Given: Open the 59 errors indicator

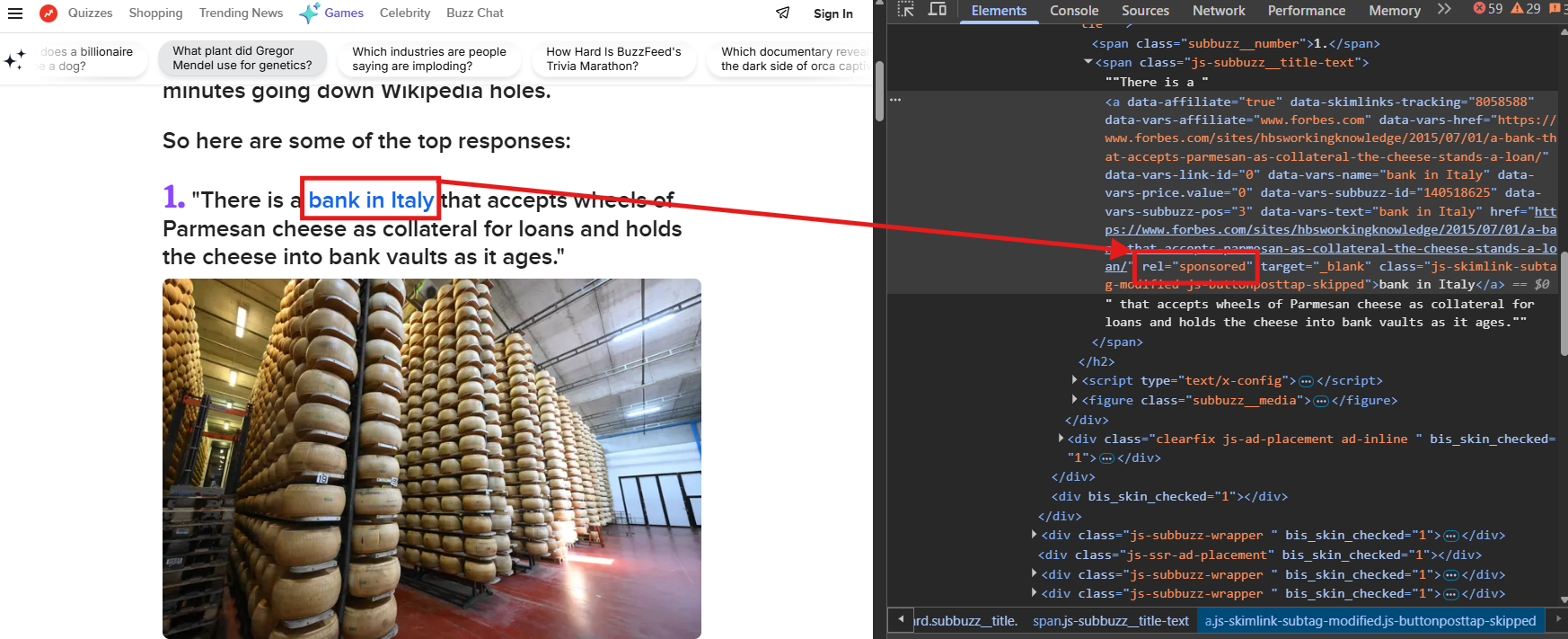Looking at the screenshot, I should [x=1488, y=9].
